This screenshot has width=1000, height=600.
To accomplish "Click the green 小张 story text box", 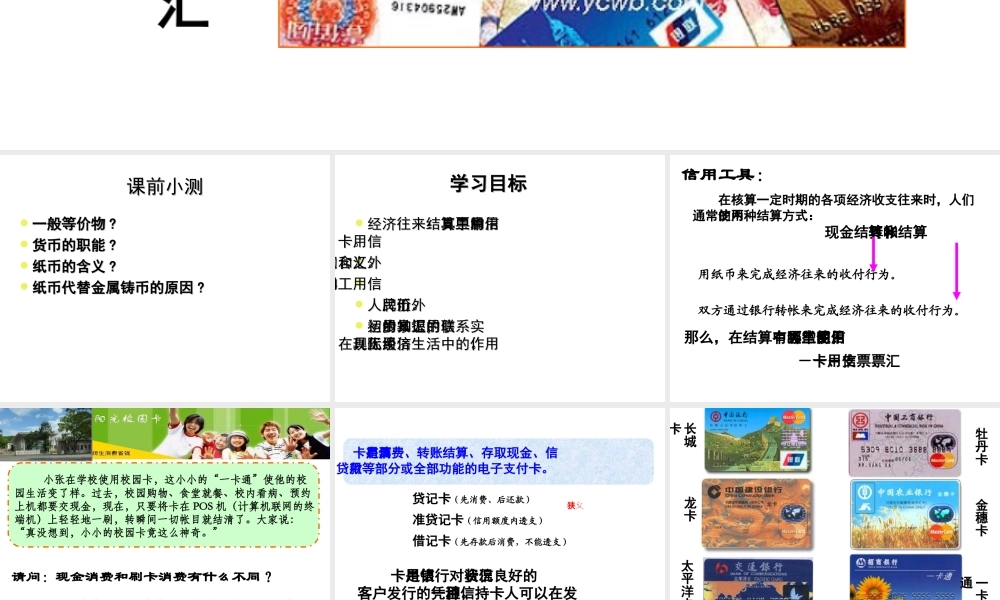I will click(x=164, y=505).
